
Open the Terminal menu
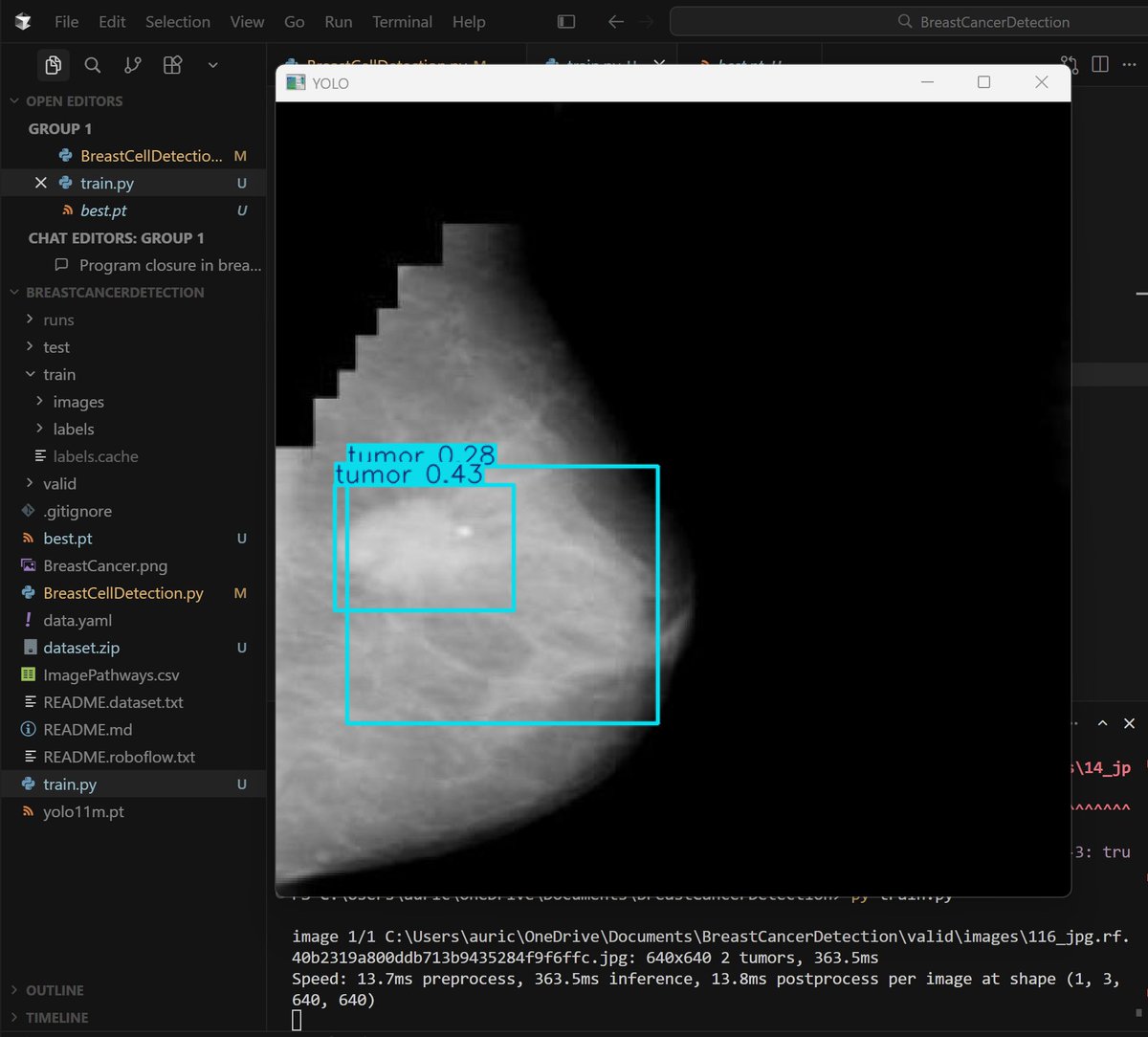pyautogui.click(x=402, y=22)
